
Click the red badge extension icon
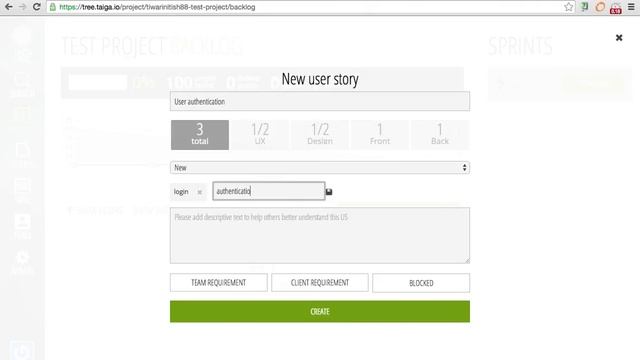[x=616, y=8]
